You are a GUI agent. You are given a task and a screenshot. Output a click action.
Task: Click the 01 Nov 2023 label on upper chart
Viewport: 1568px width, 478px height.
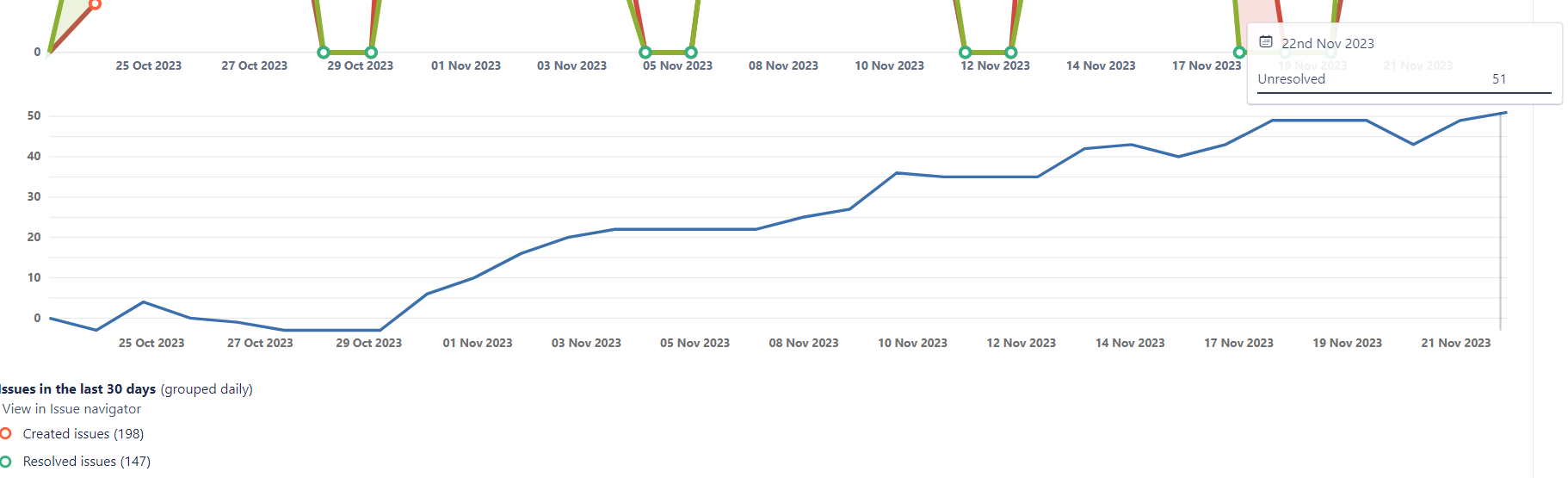466,65
